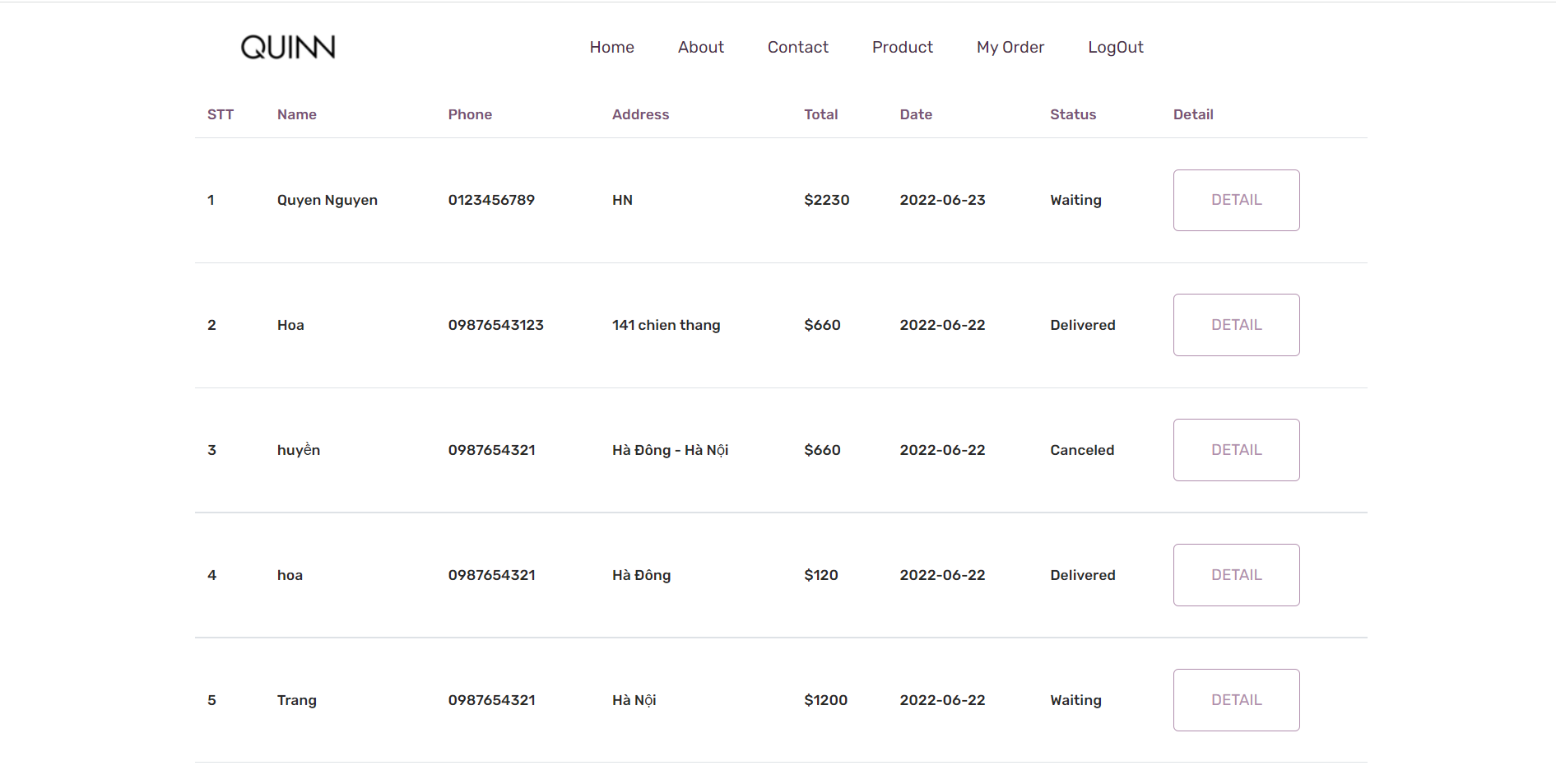Open detail for the $120 Hà Đông order
Image resolution: width=1556 pixels, height=784 pixels.
pyautogui.click(x=1236, y=574)
